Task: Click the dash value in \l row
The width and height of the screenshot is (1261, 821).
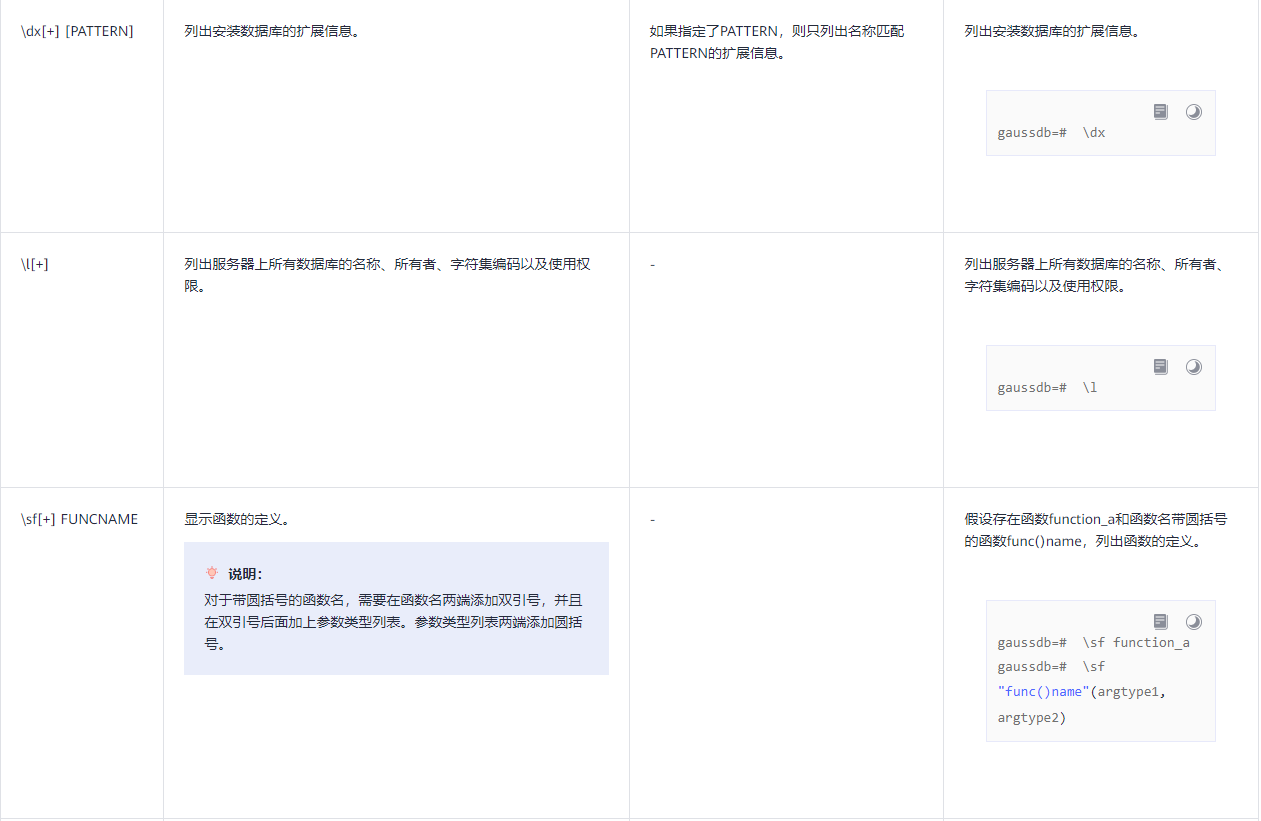Action: (x=652, y=264)
